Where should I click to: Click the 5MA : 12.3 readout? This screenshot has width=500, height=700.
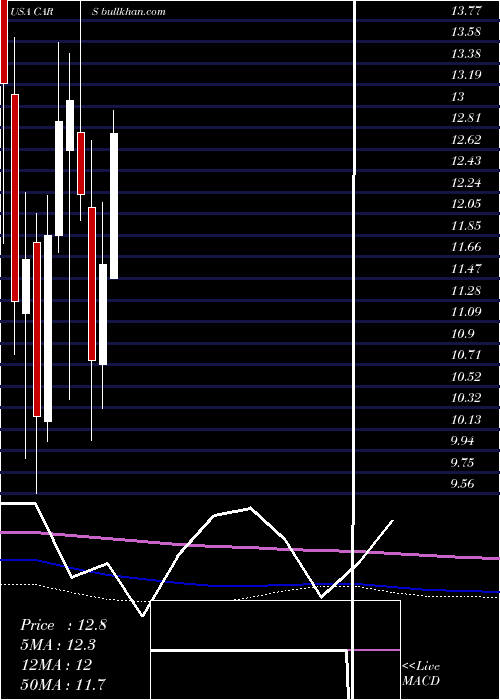(x=58, y=645)
